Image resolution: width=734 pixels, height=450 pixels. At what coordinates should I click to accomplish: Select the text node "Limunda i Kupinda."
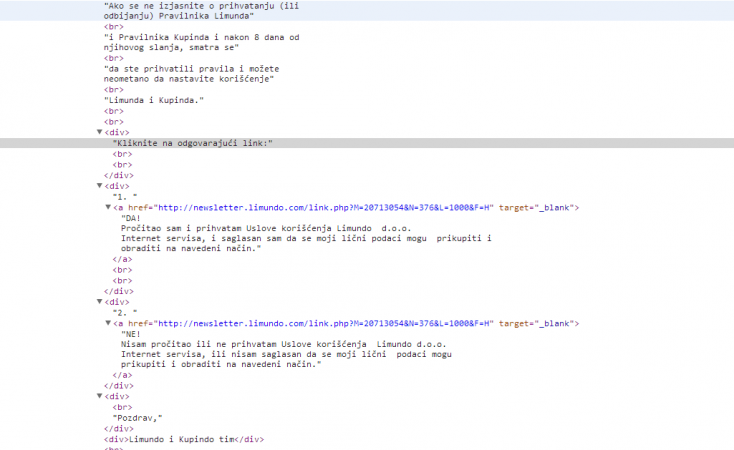154,100
